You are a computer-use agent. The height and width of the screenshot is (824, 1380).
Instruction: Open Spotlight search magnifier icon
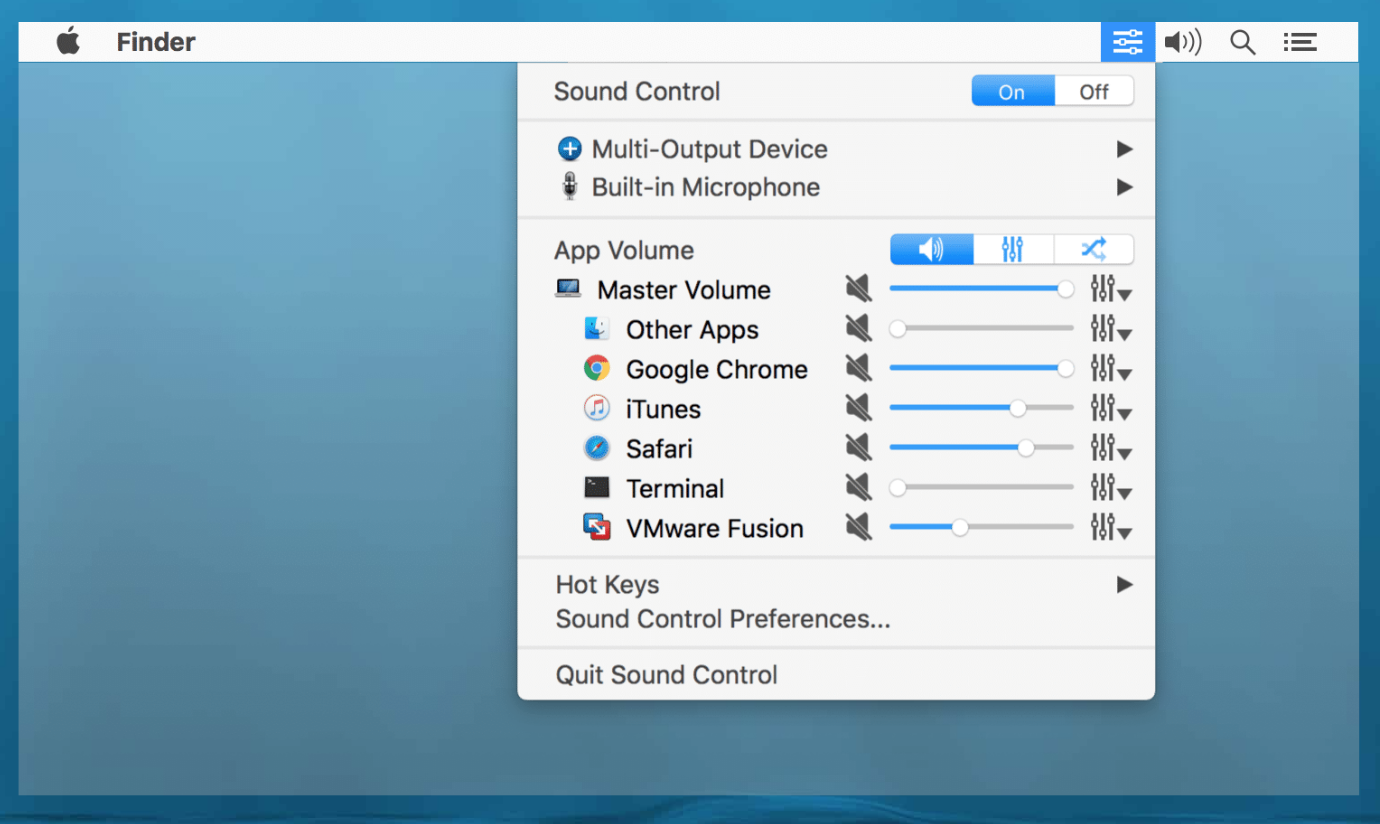tap(1243, 42)
